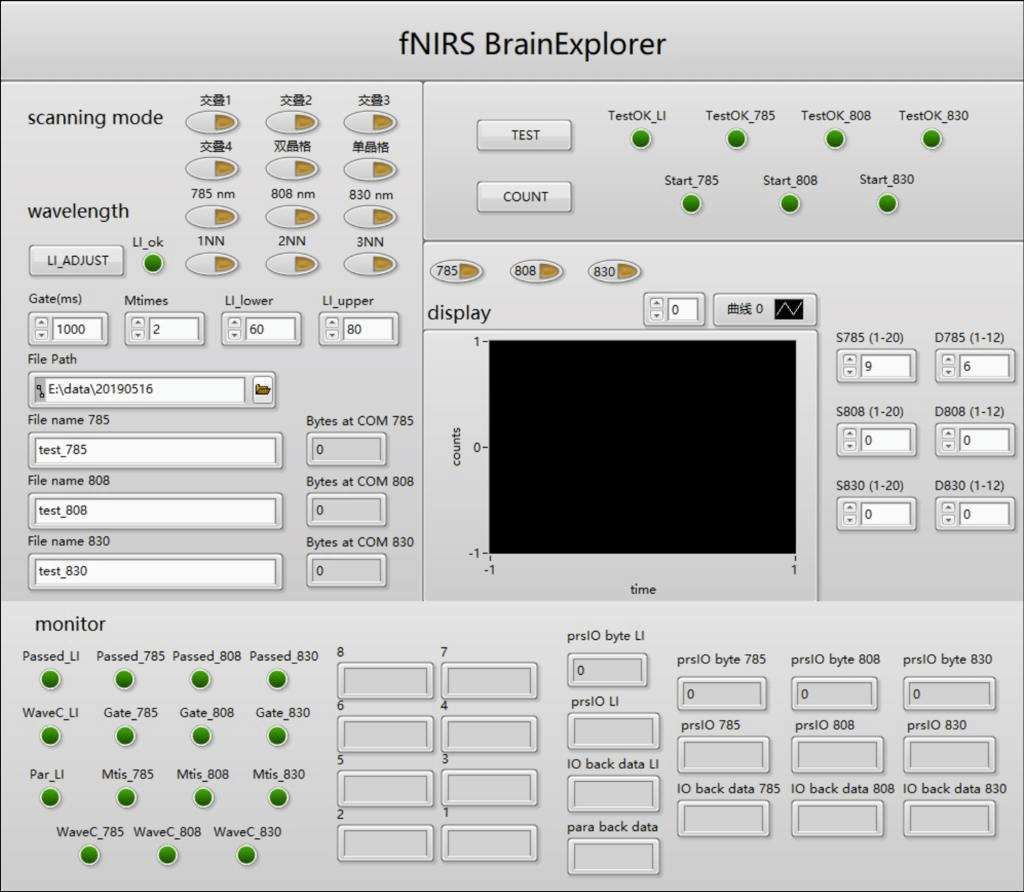
Task: Click the LI_ADJUST button
Action: (77, 261)
